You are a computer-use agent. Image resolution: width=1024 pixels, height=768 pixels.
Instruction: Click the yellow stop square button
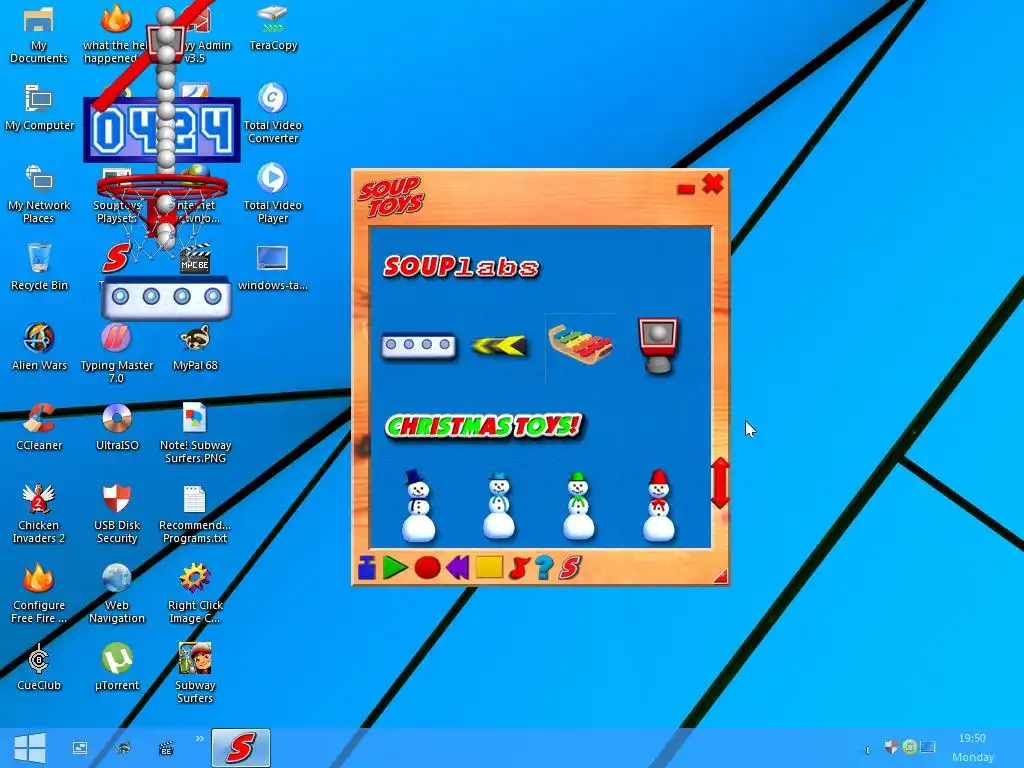click(489, 567)
